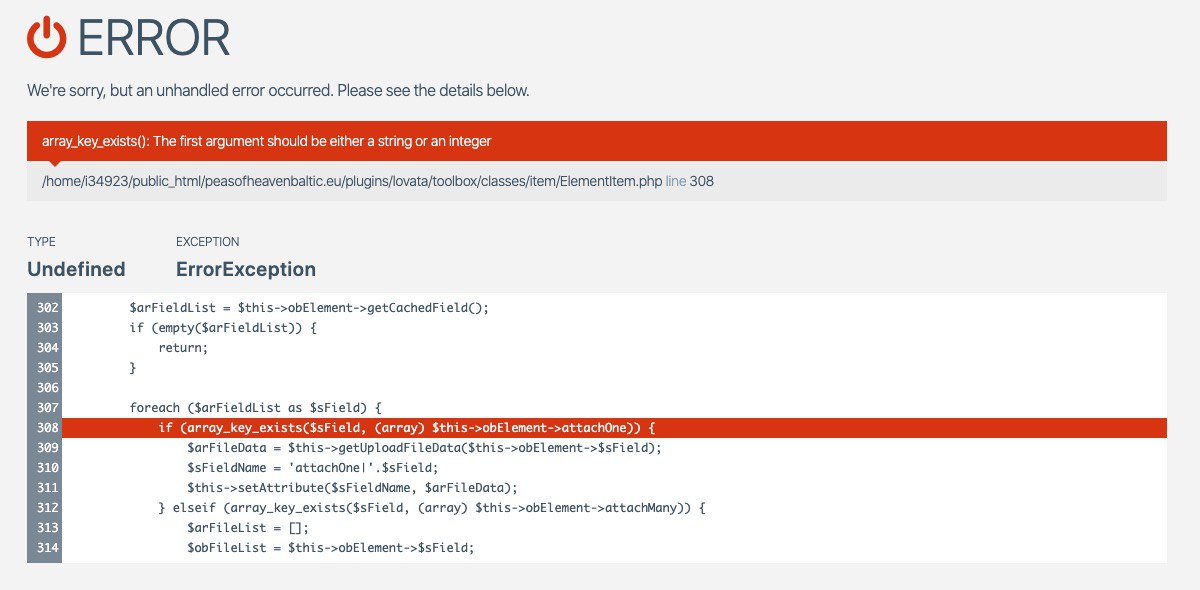
Task: Click the Undefined type value
Action: click(x=76, y=269)
